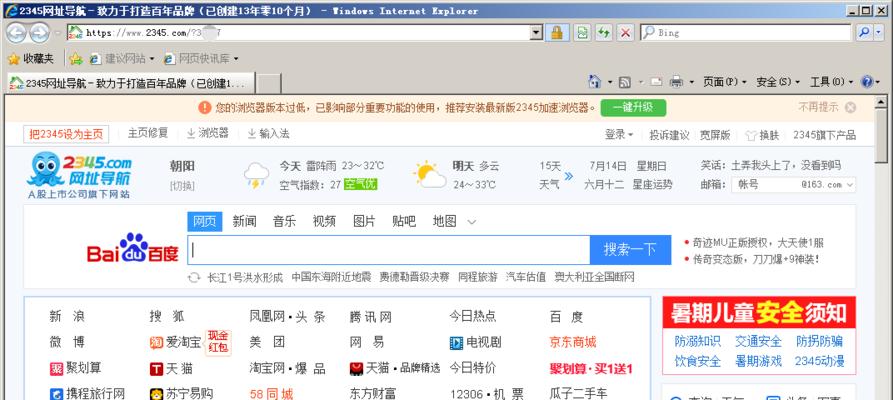Click the green refresh arrows icon
The image size is (893, 400).
point(604,33)
